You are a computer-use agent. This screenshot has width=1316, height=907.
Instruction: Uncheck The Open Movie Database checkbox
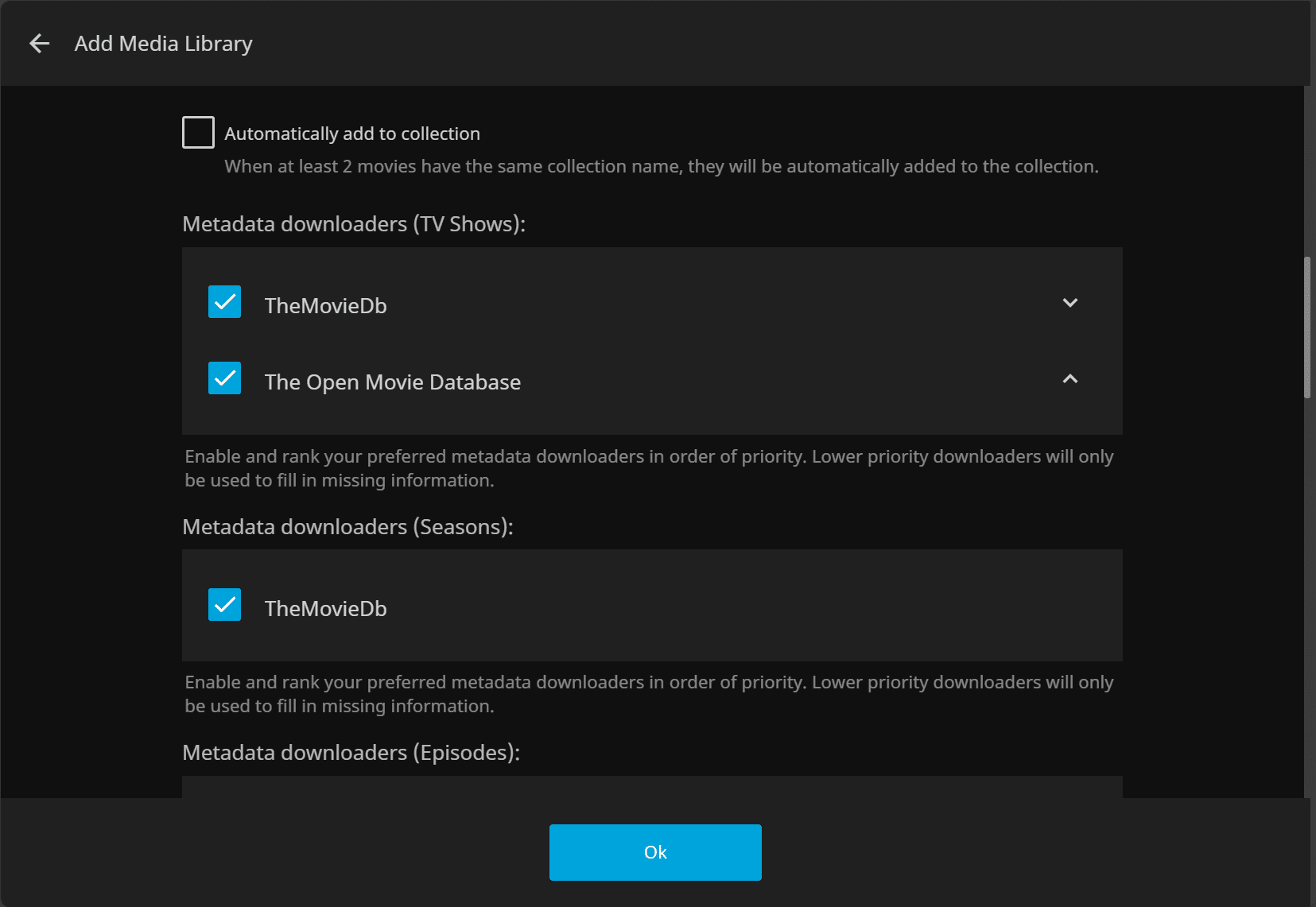click(224, 378)
